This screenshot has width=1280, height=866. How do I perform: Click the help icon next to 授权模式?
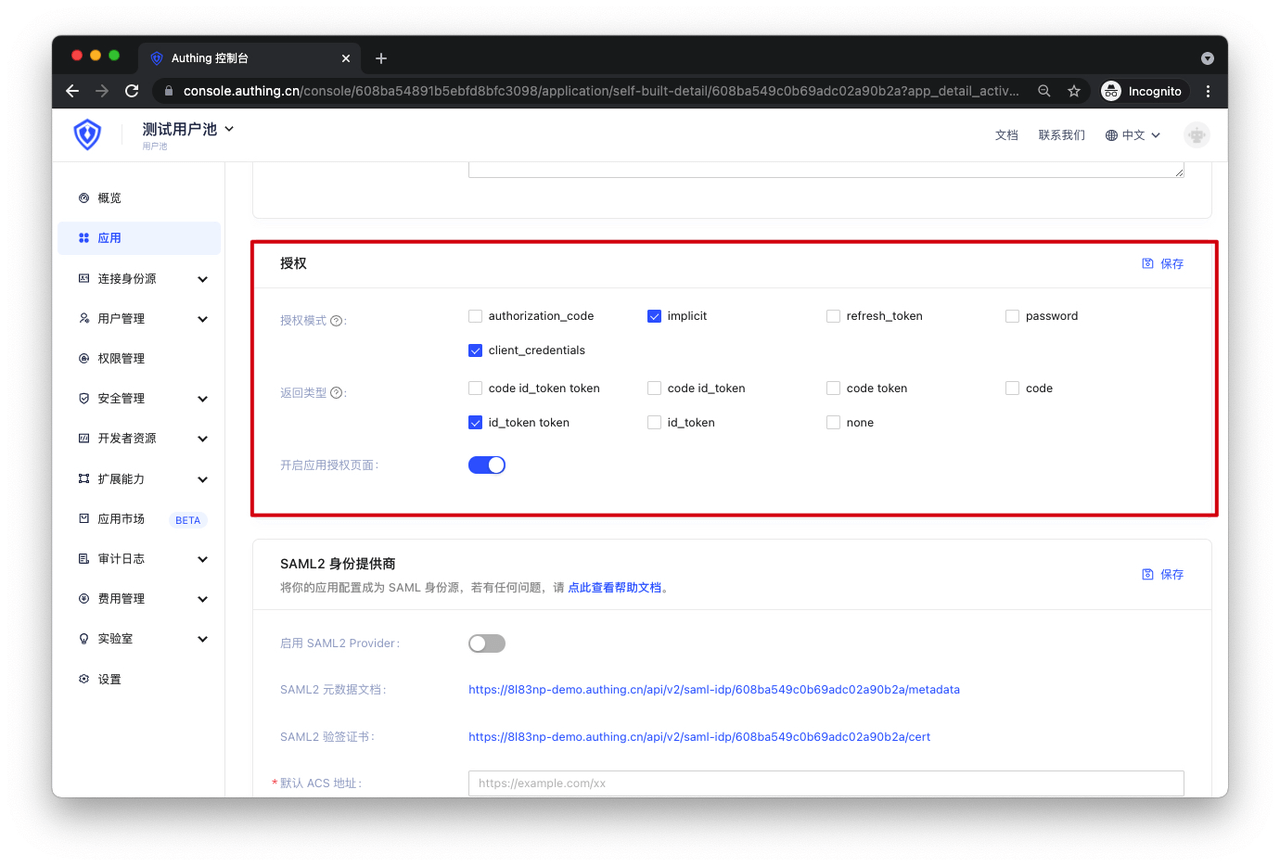(x=337, y=321)
